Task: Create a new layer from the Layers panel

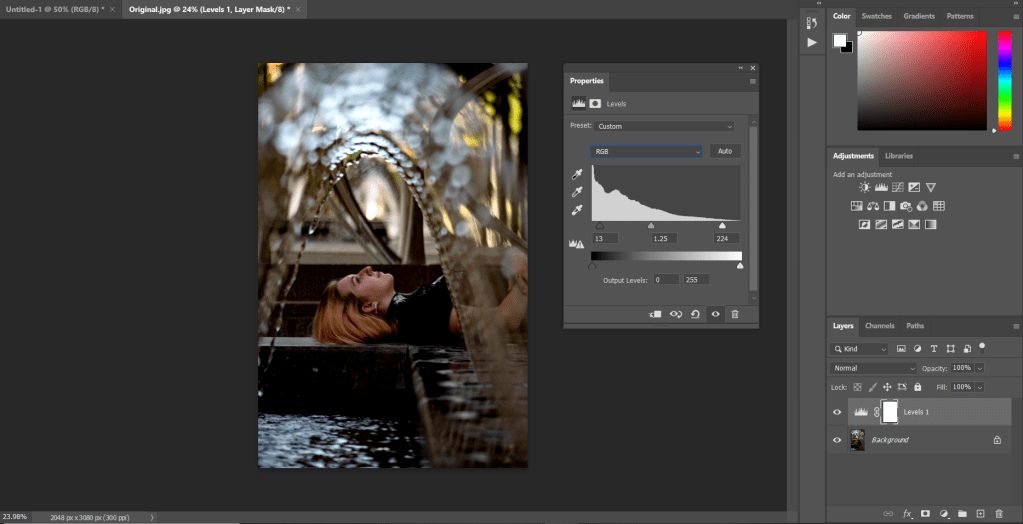Action: click(x=980, y=513)
